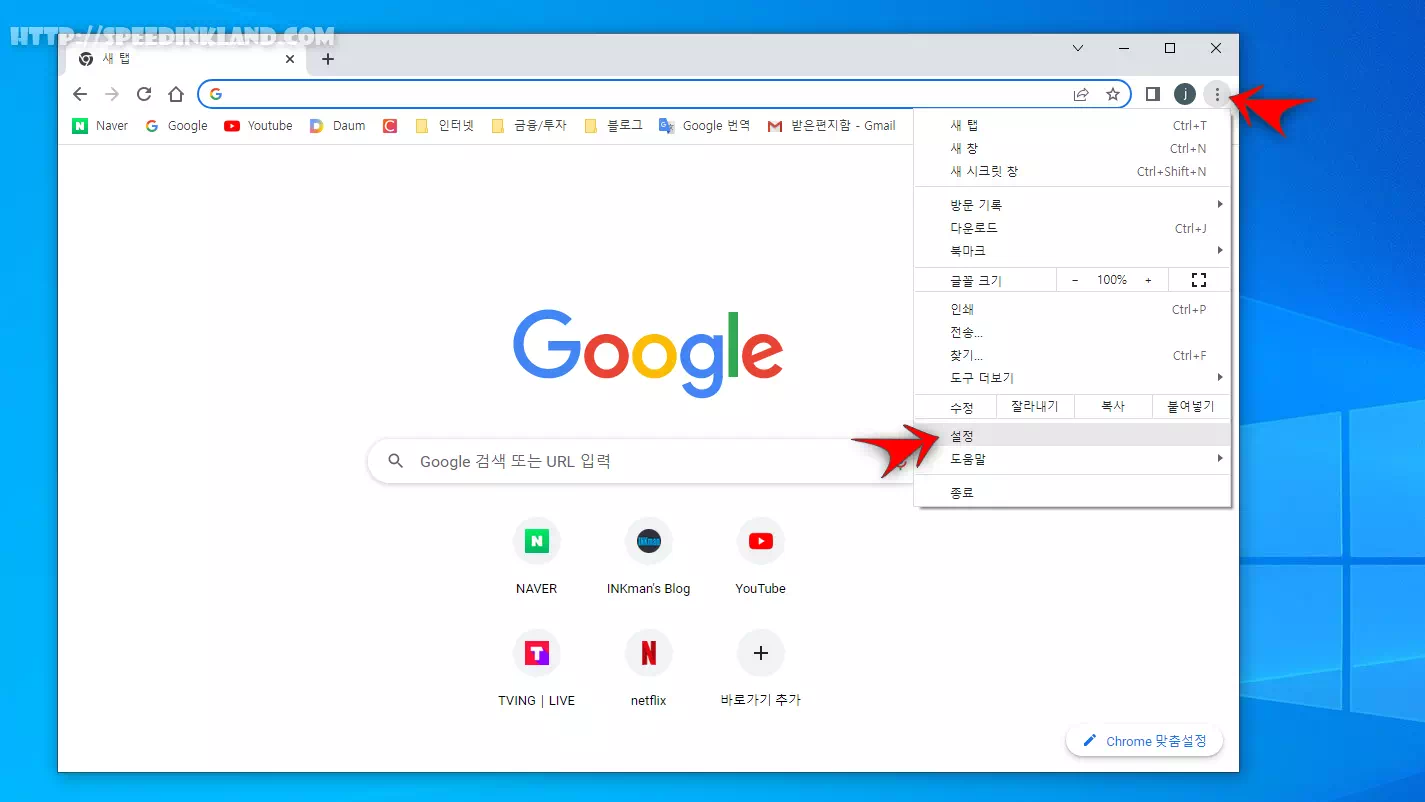Decrease zoom with the minus button
The width and height of the screenshot is (1425, 802).
point(1075,280)
